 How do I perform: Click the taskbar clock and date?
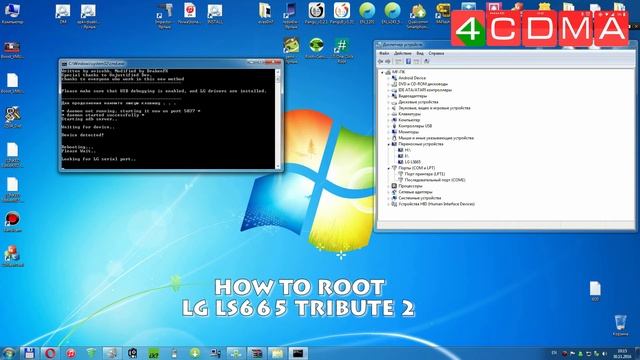[622, 353]
